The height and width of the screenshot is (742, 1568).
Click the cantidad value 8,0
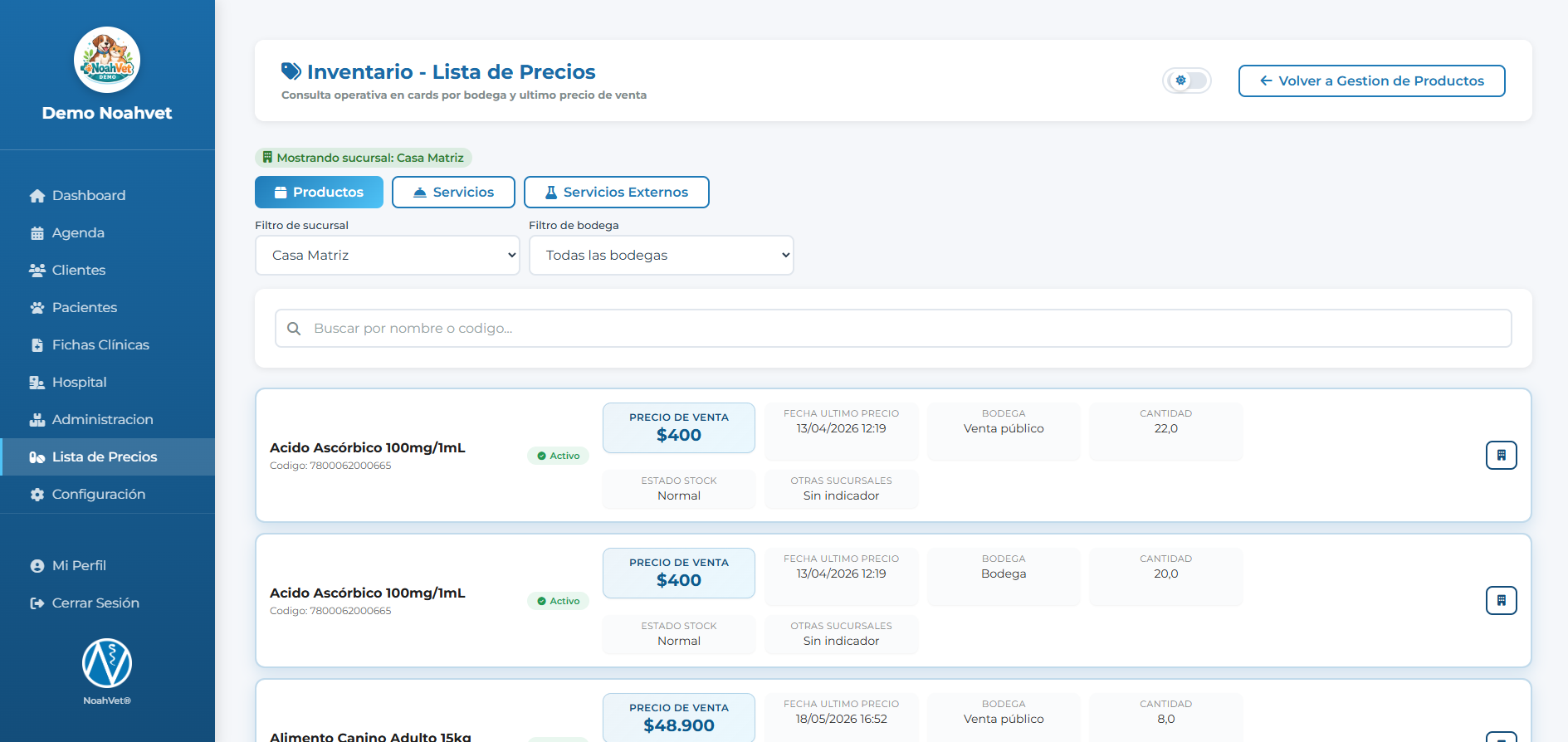pyautogui.click(x=1165, y=719)
